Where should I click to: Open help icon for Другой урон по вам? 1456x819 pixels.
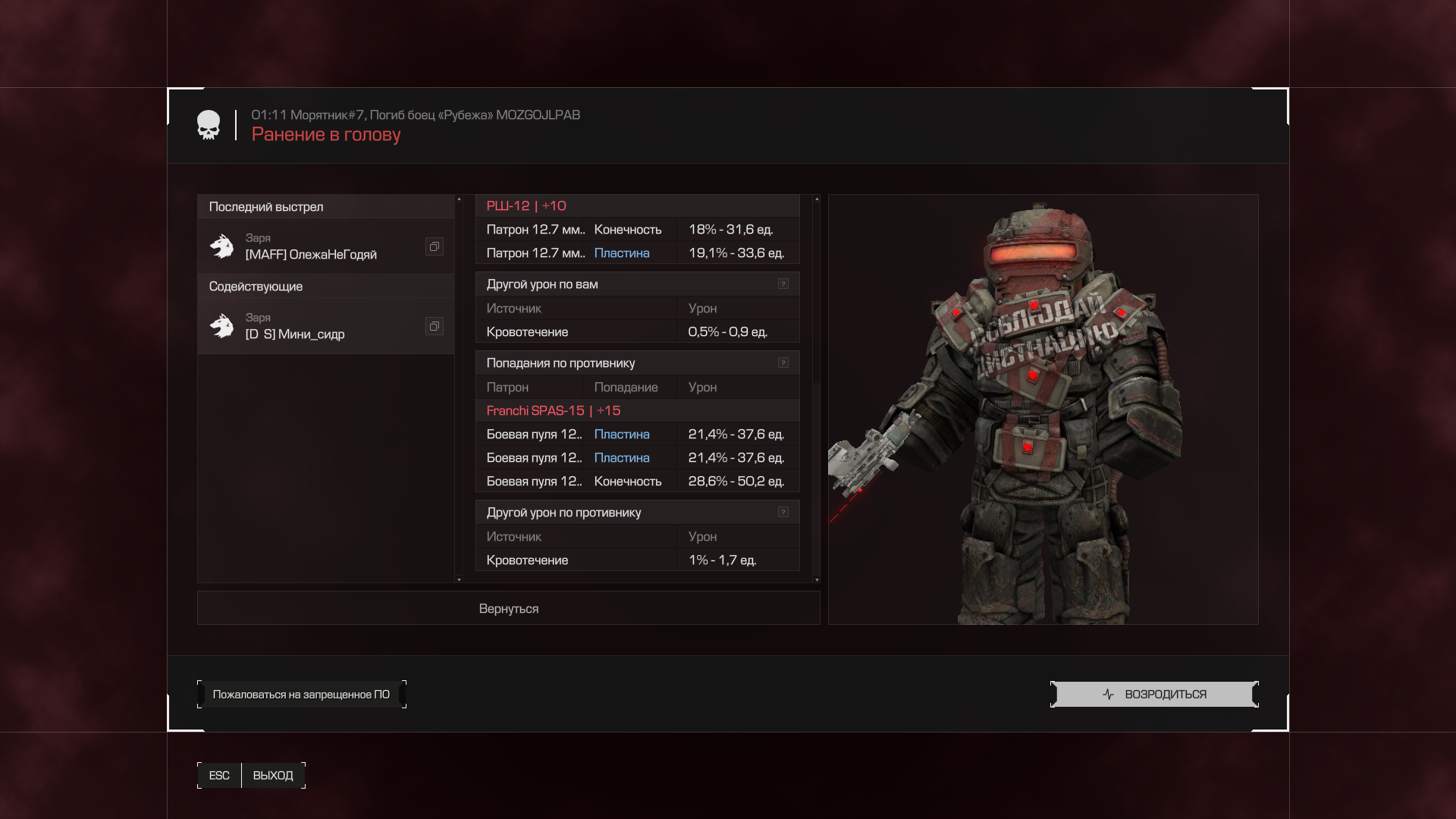(783, 284)
